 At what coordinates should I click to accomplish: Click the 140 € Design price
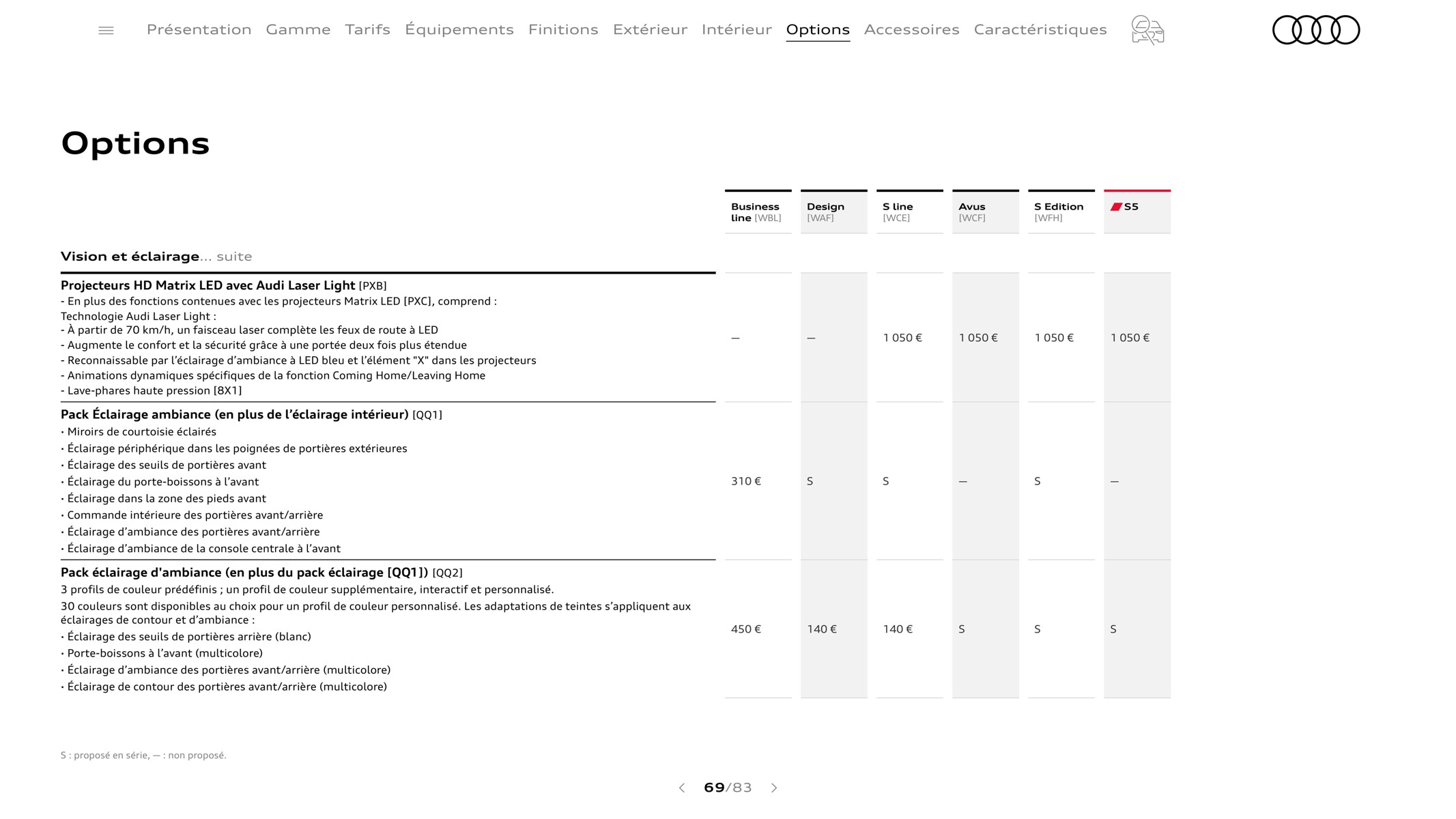pos(821,629)
